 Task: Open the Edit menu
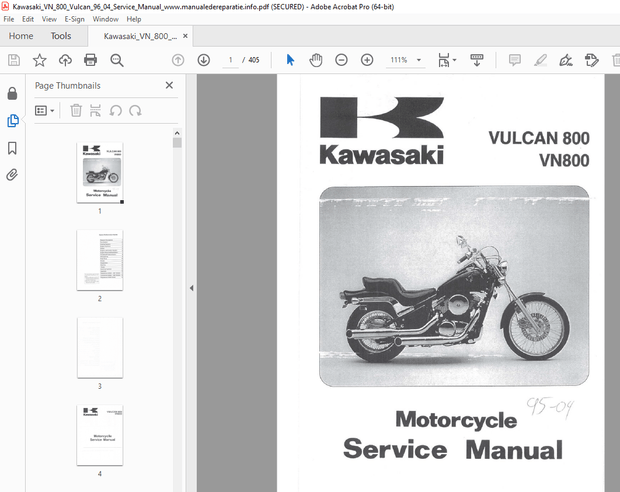coord(28,19)
